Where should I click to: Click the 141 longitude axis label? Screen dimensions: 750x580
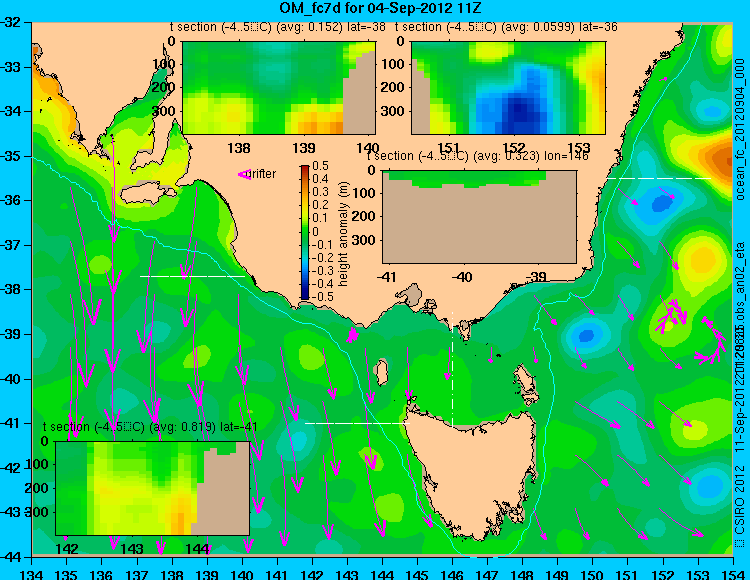276,574
